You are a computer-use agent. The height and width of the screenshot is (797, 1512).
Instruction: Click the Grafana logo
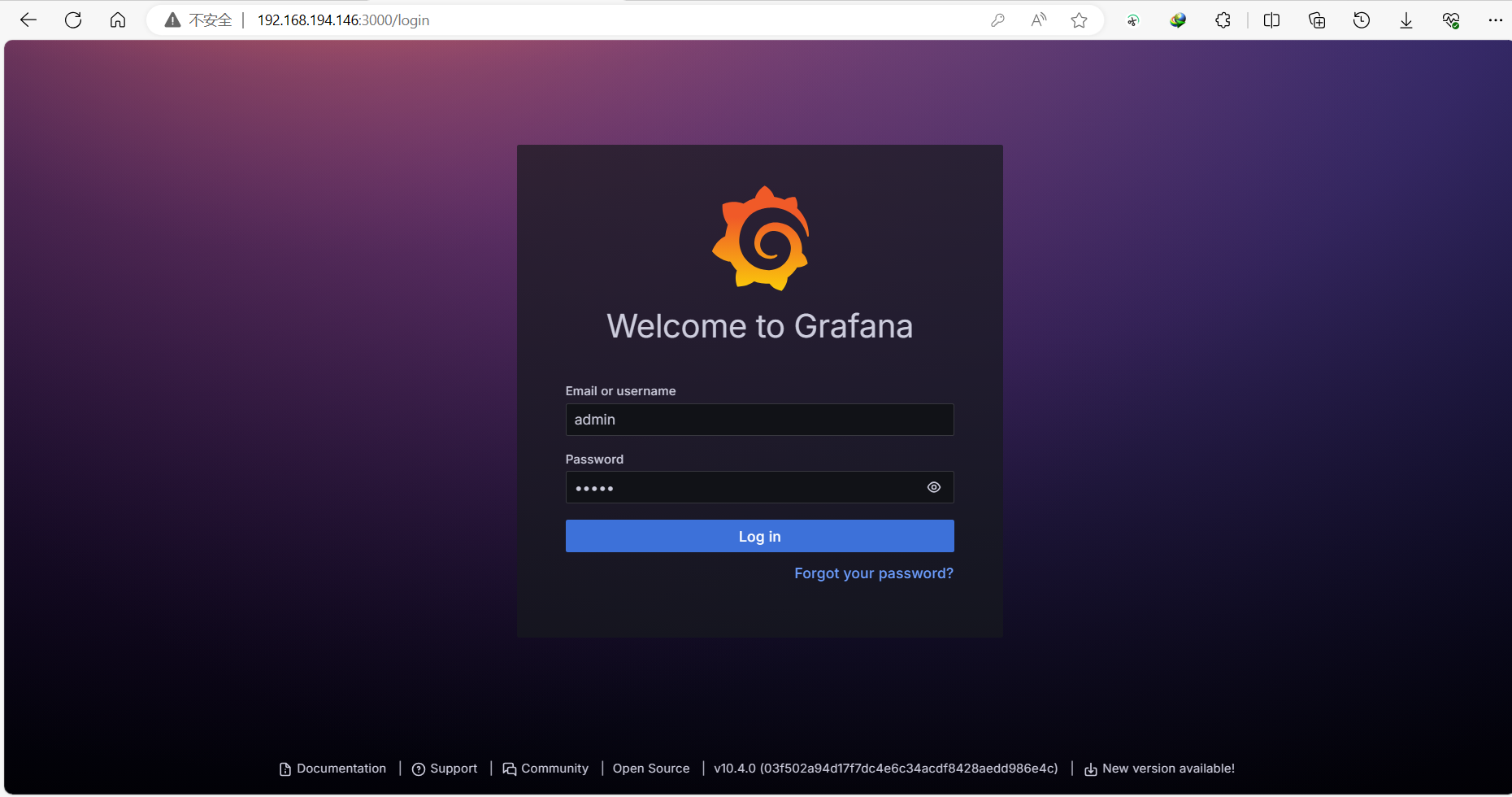[761, 238]
